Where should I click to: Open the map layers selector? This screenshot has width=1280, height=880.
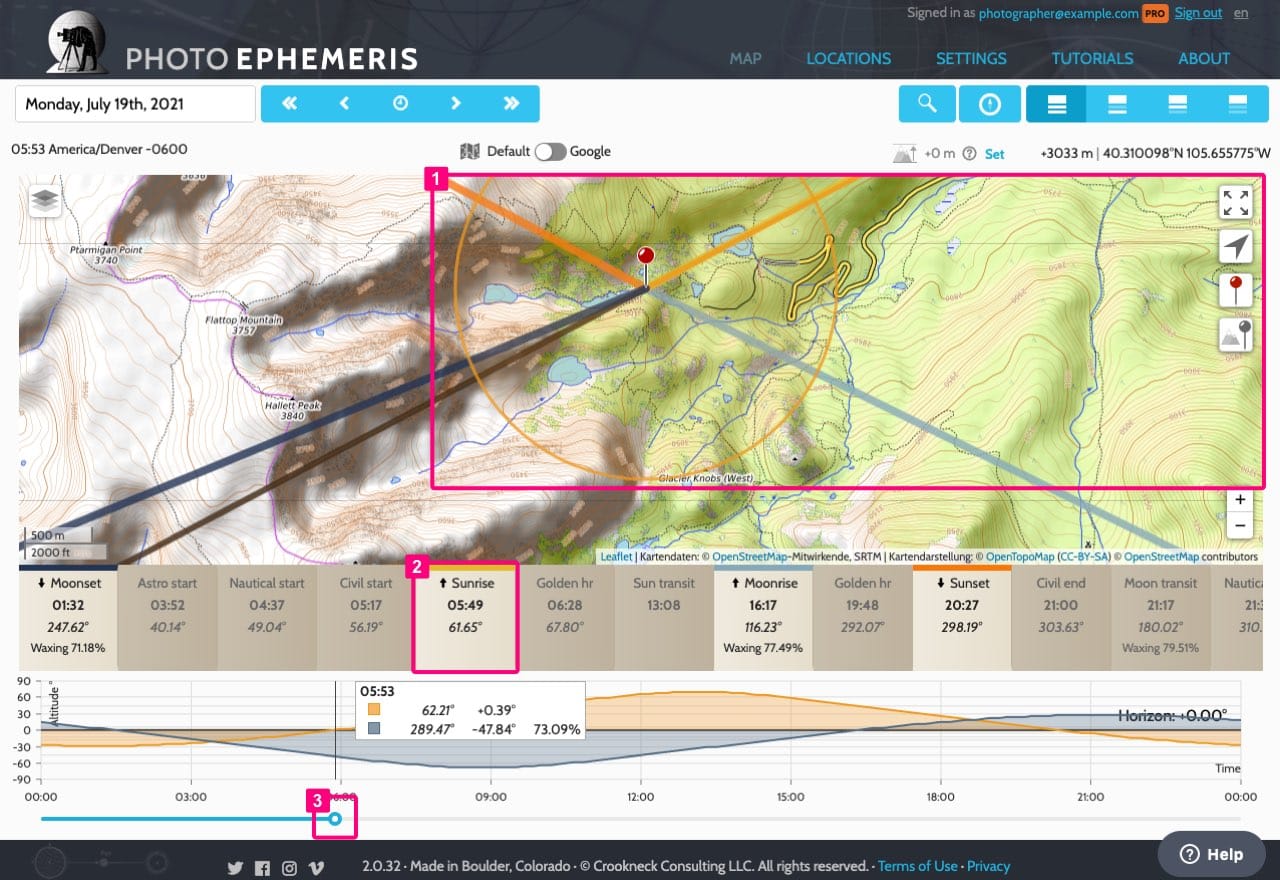[45, 200]
